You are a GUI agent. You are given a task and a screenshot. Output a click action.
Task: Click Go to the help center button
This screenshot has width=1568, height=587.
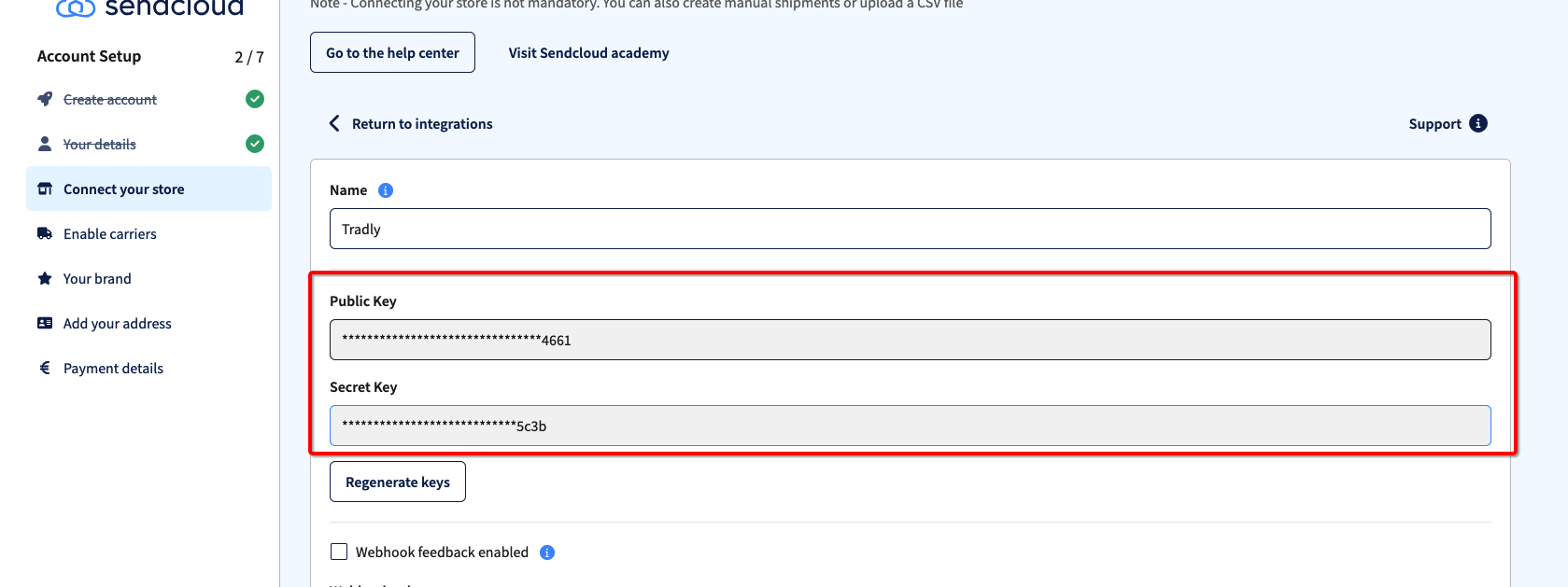point(392,53)
